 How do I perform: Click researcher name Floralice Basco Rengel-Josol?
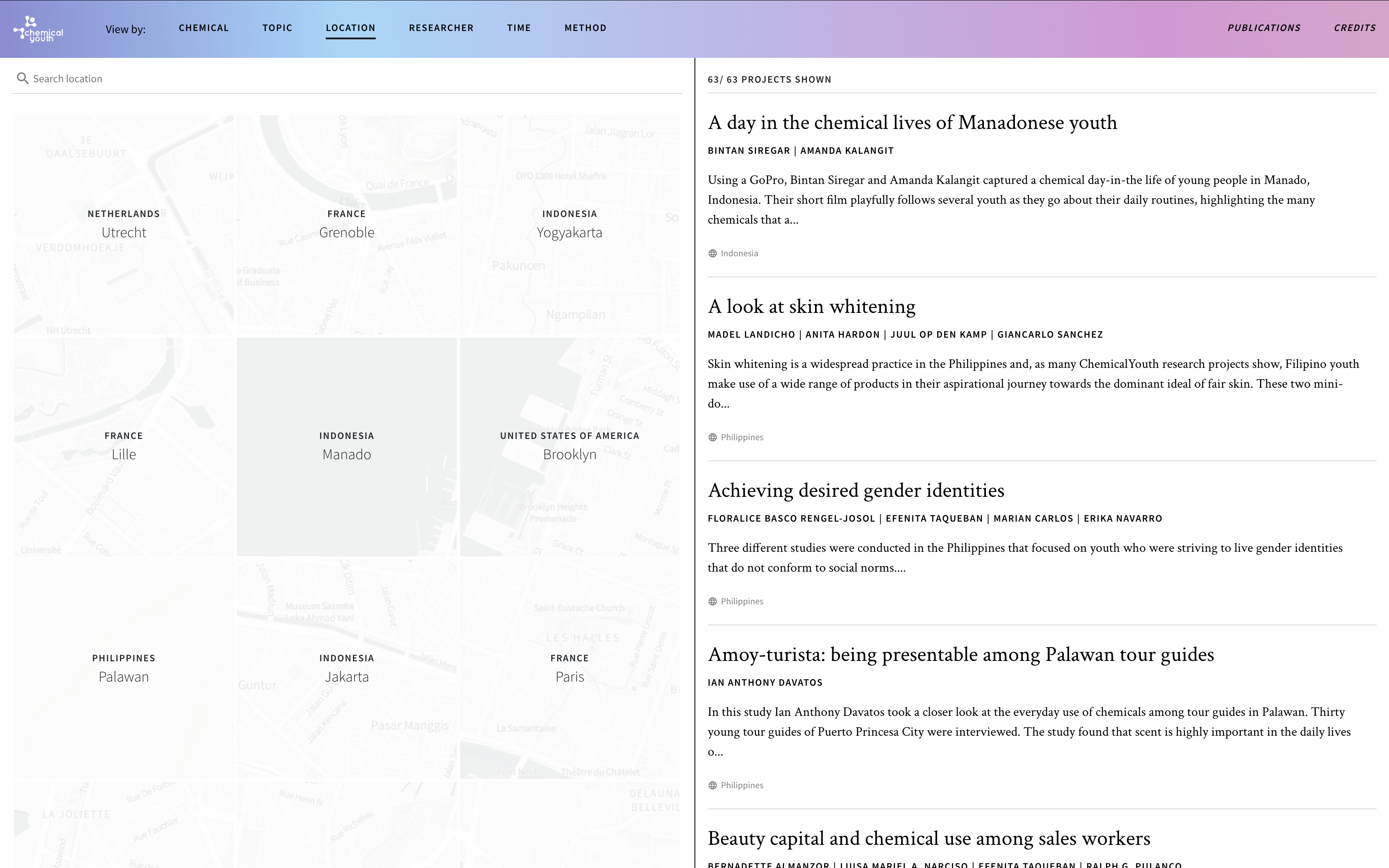coord(792,518)
